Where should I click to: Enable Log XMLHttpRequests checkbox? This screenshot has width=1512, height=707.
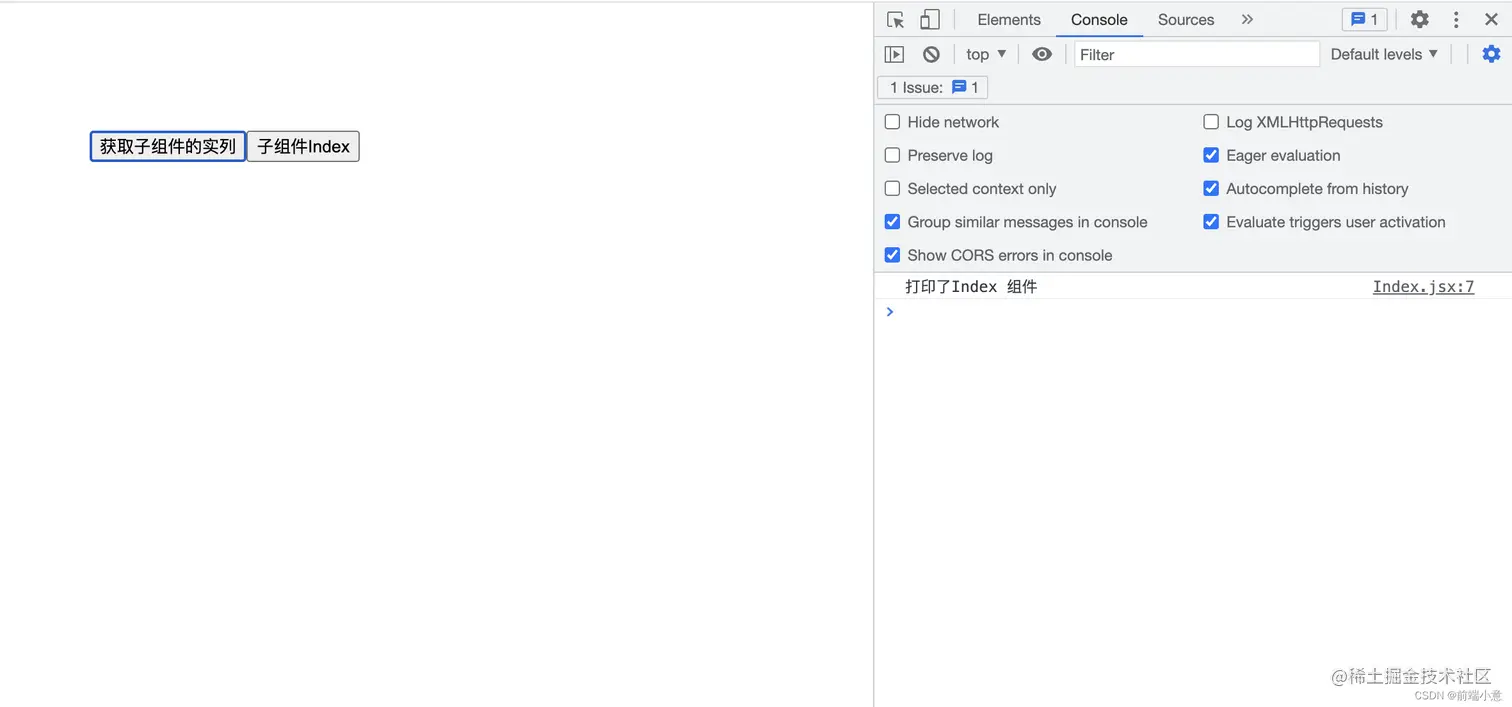coord(1211,122)
